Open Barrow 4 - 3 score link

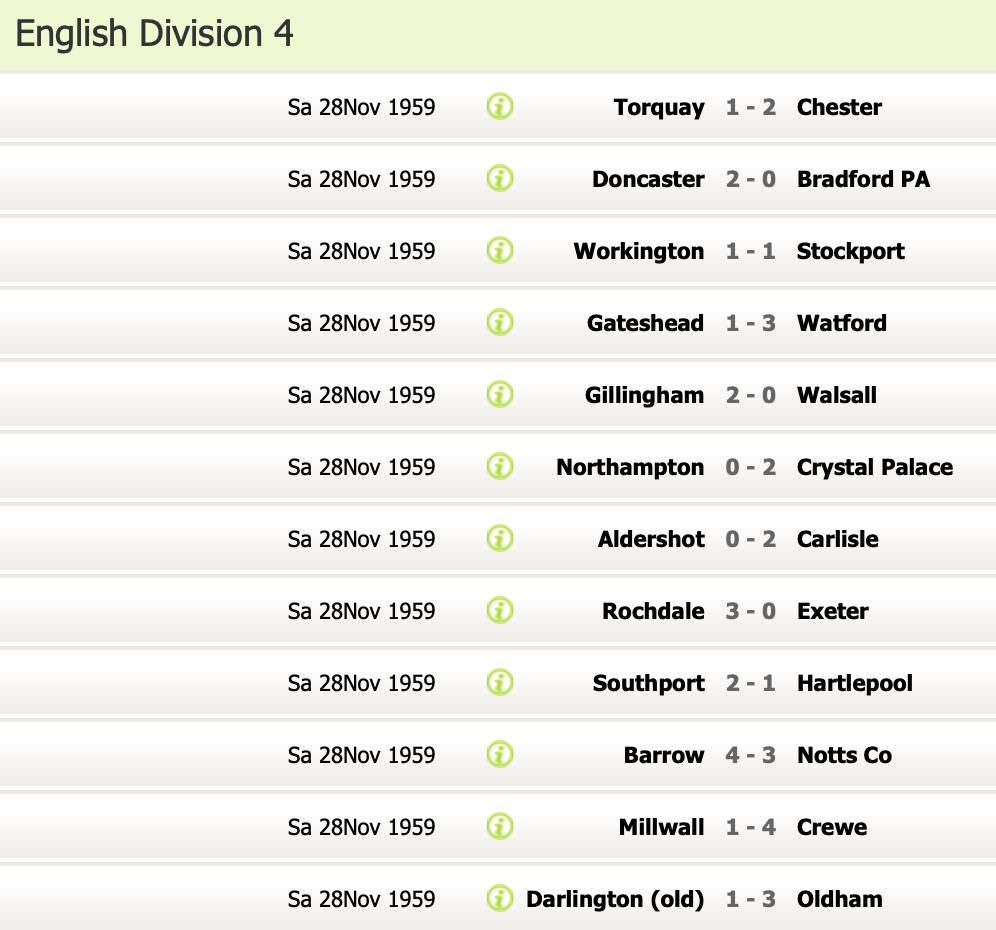point(750,755)
